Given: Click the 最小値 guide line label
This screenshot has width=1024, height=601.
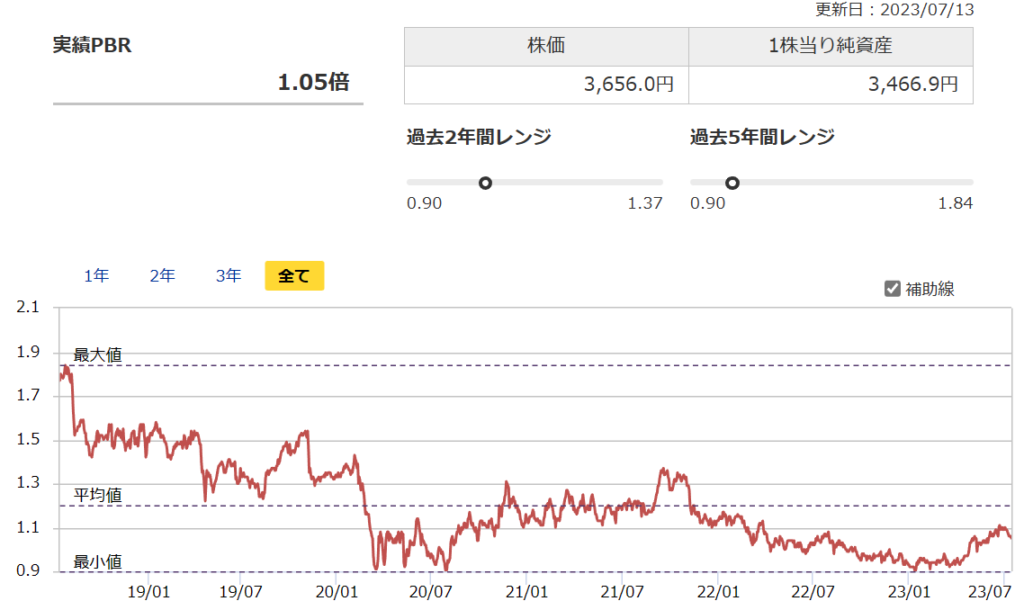Looking at the screenshot, I should pos(98,562).
